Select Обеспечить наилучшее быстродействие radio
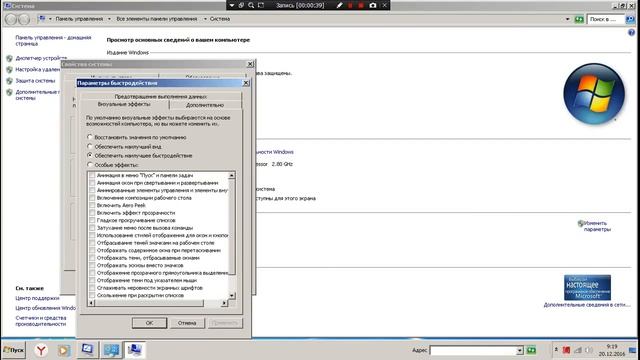Viewport: 640px width, 360px height. click(x=90, y=156)
